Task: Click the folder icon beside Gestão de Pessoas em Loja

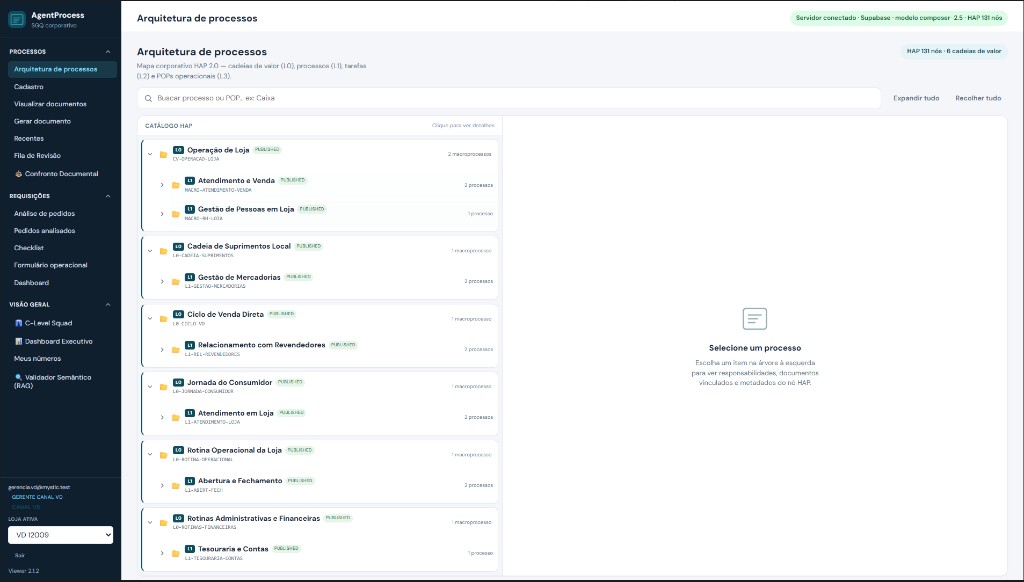Action: pos(176,214)
